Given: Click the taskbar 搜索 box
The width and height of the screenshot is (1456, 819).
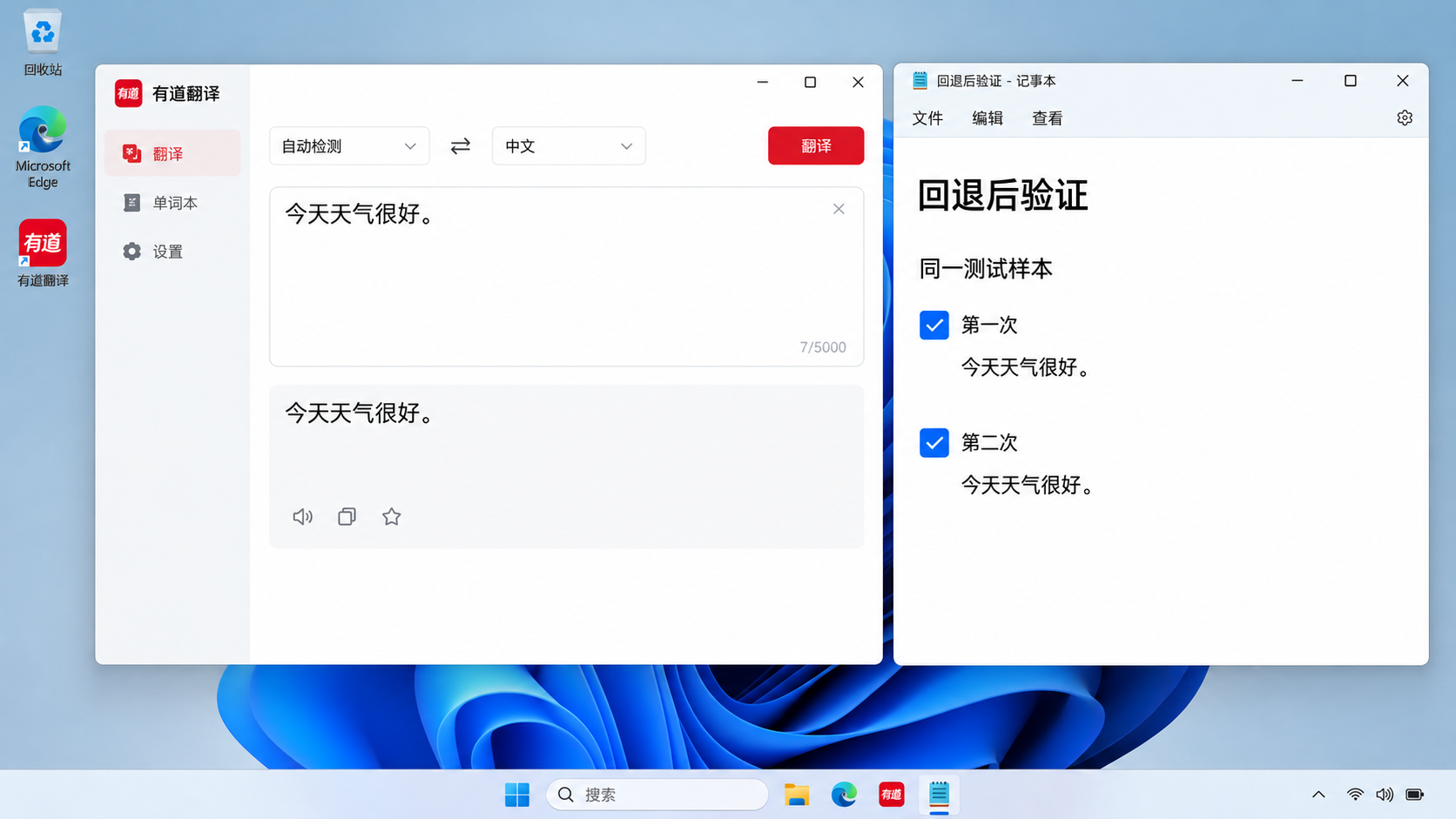Looking at the screenshot, I should 657,795.
